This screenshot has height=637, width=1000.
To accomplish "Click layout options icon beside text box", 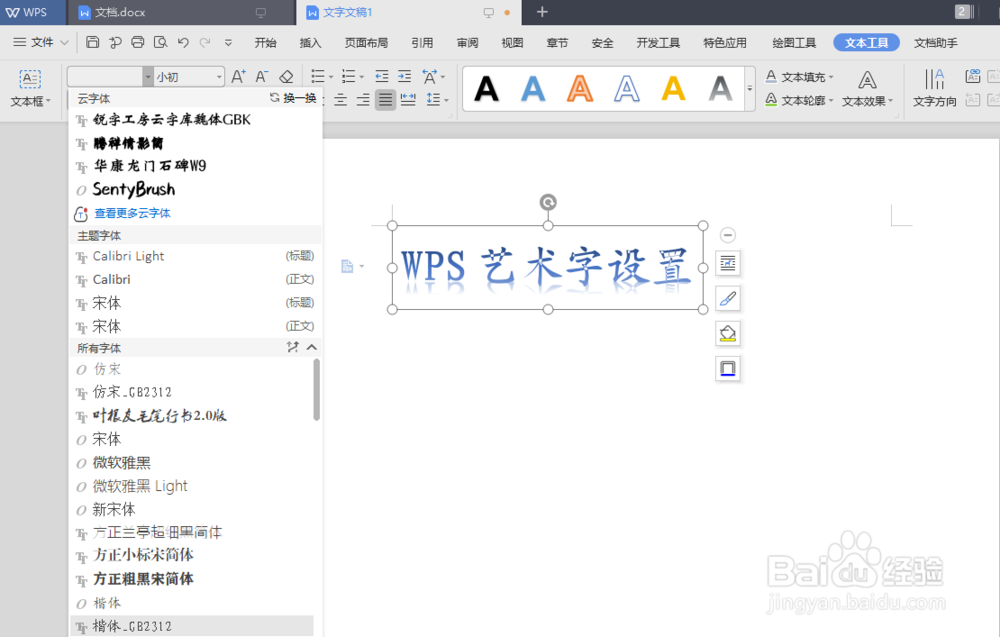I will click(x=728, y=263).
